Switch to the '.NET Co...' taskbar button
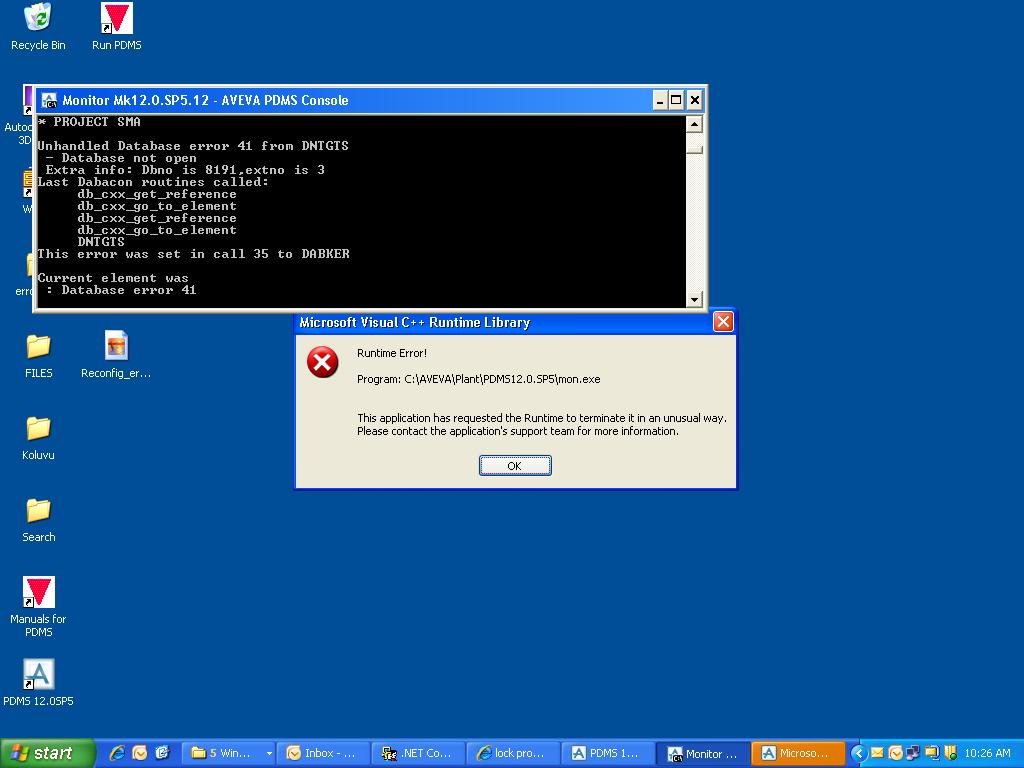The width and height of the screenshot is (1024, 768). pyautogui.click(x=417, y=753)
